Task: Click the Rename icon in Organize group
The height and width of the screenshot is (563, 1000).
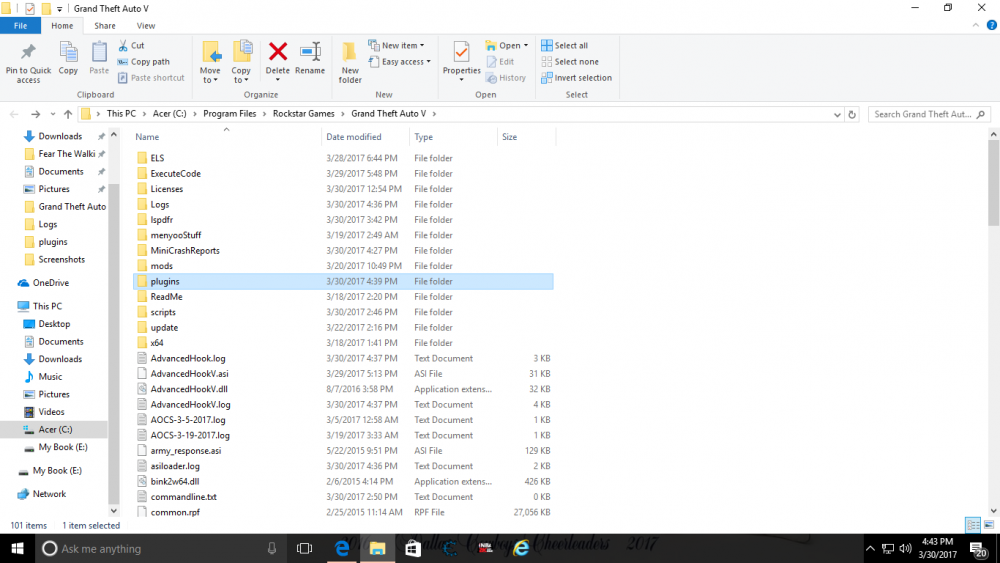Action: pyautogui.click(x=310, y=51)
